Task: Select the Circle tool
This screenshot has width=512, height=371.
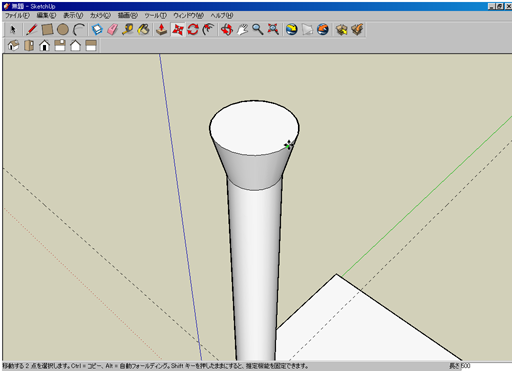Action: click(x=63, y=30)
